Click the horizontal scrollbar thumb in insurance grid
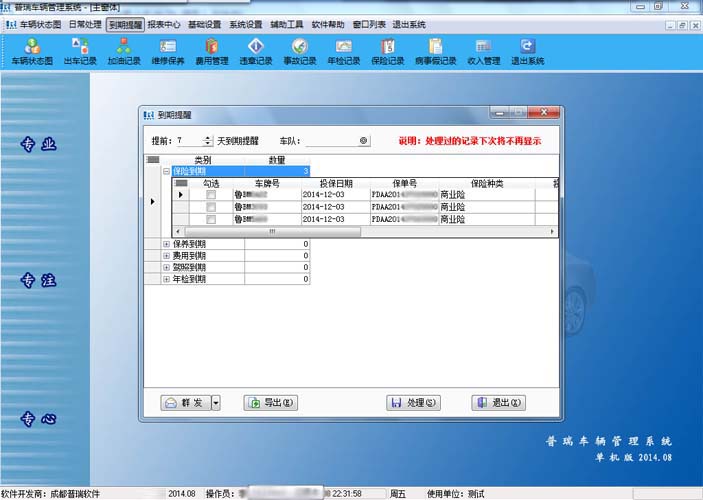Screen dimensions: 703x500 [x=272, y=231]
